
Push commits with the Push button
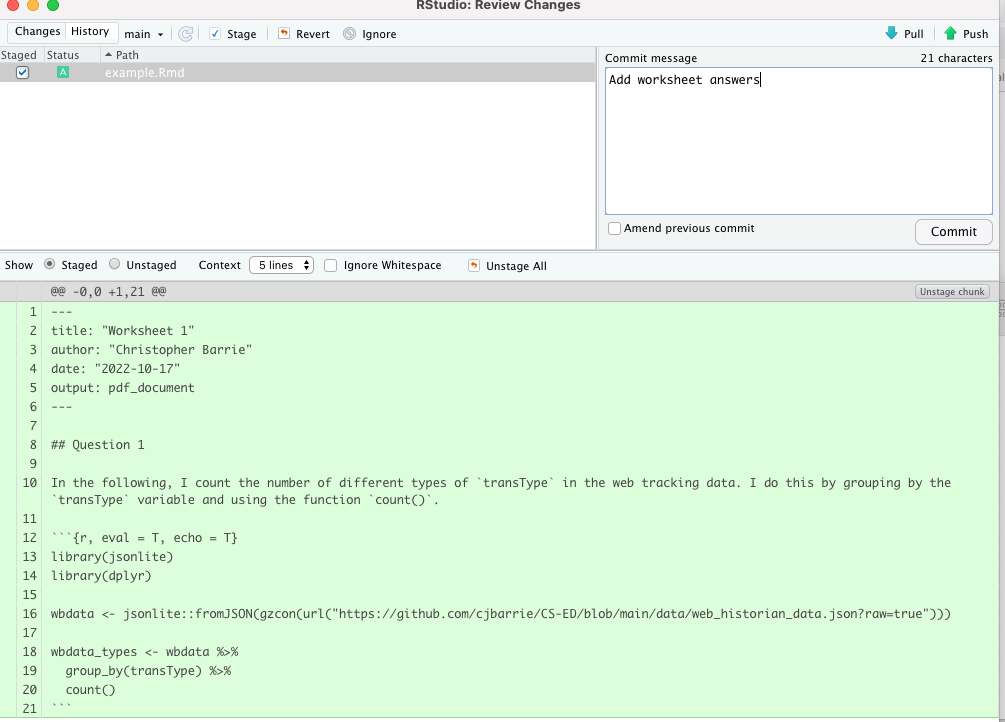point(966,34)
